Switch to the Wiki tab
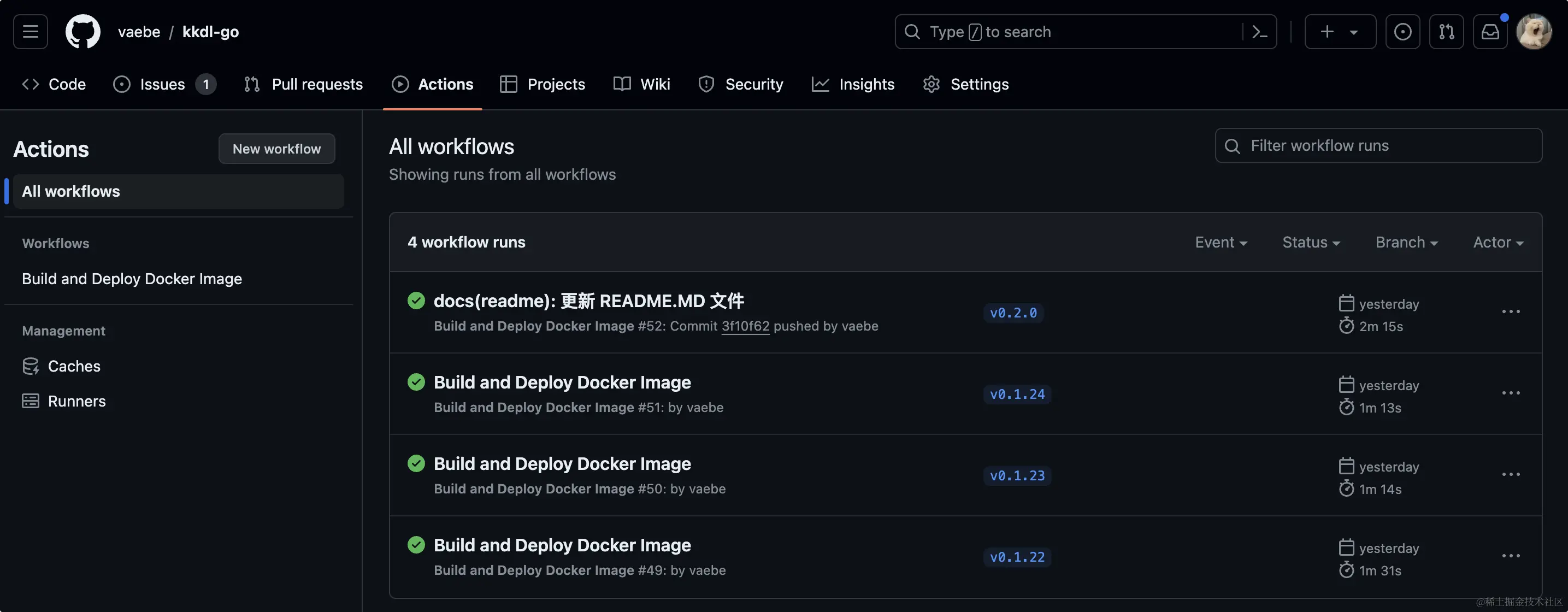This screenshot has width=1568, height=612. click(642, 84)
